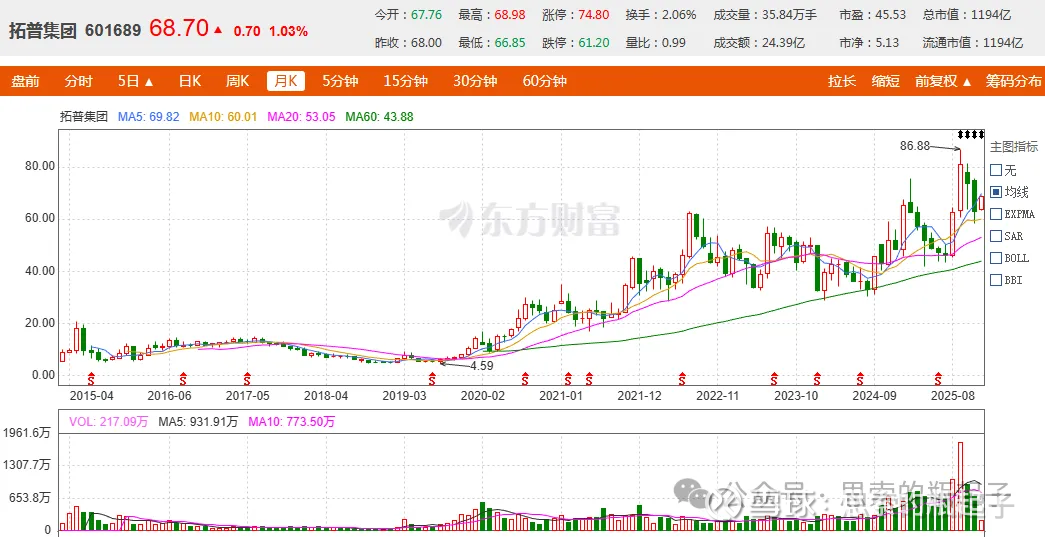Show the 30分钟 chart
1045x537 pixels.
pos(475,81)
